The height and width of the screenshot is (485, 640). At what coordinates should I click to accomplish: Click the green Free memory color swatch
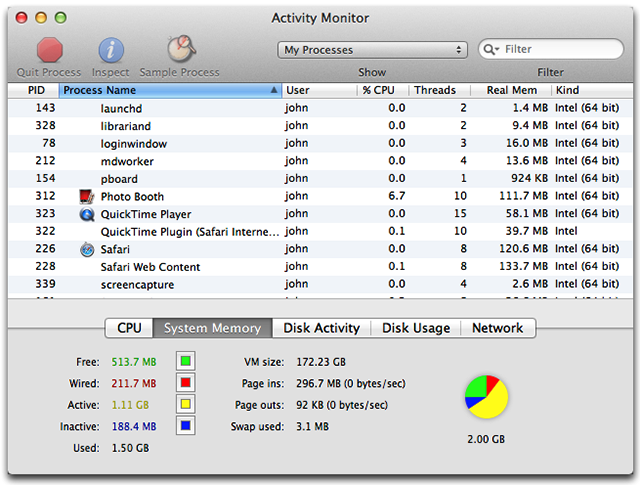pyautogui.click(x=186, y=361)
